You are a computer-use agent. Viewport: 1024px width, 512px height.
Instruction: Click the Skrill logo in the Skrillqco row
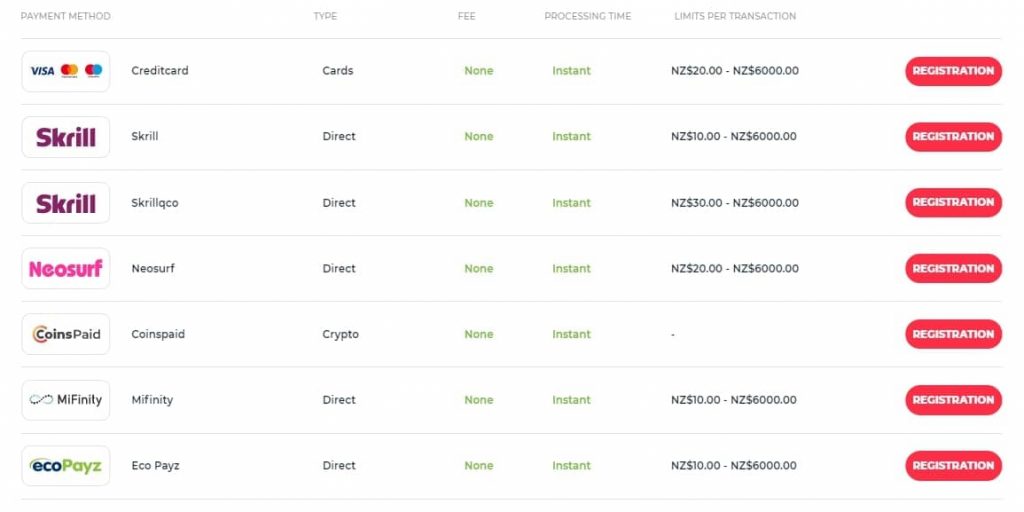(x=66, y=203)
